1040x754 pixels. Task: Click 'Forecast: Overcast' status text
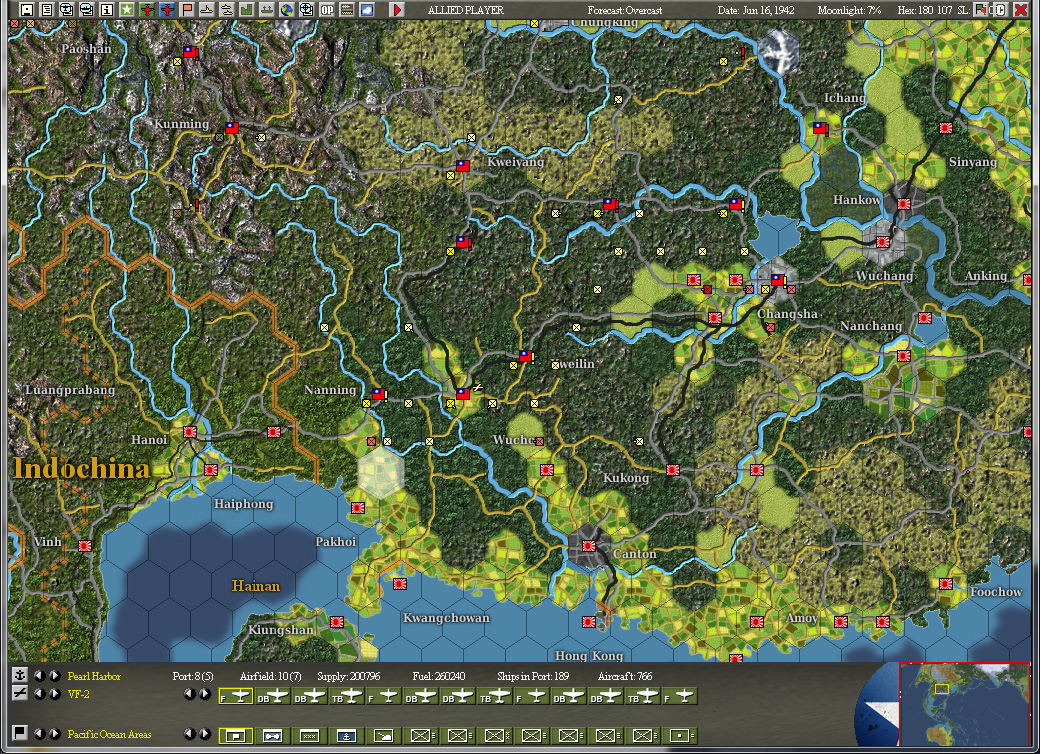coord(625,10)
